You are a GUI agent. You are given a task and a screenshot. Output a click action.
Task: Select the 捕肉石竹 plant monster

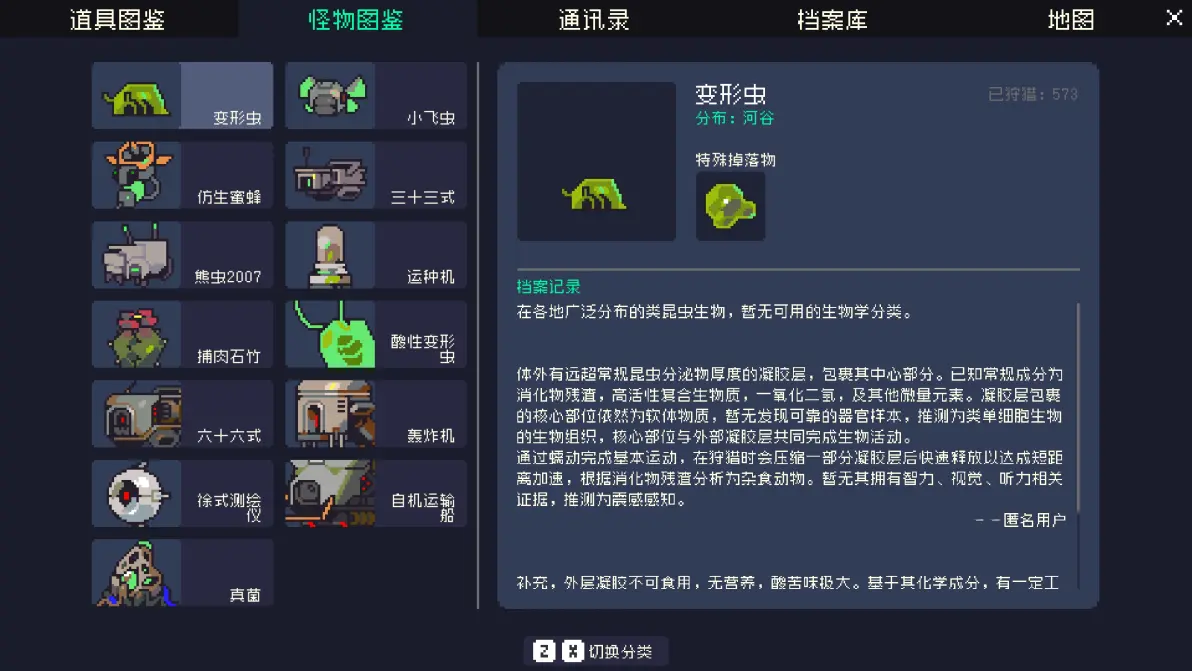tap(182, 334)
